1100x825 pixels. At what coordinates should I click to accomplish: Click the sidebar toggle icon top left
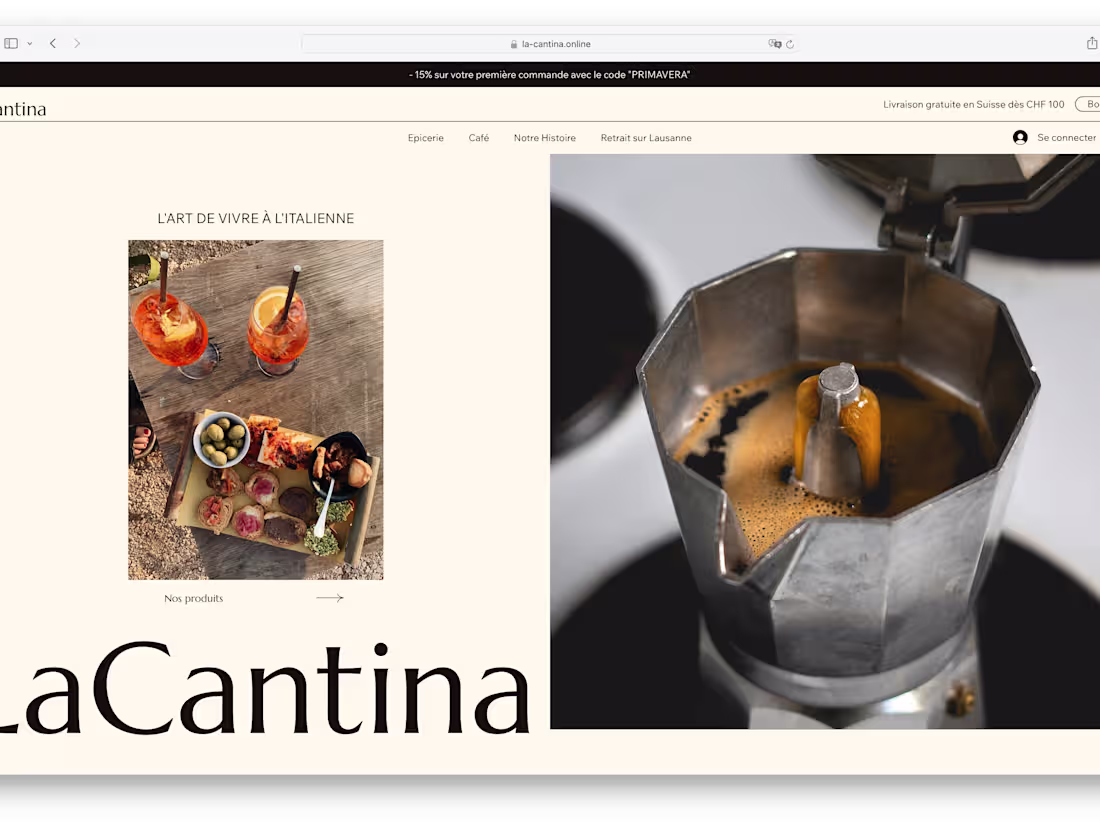[x=10, y=43]
